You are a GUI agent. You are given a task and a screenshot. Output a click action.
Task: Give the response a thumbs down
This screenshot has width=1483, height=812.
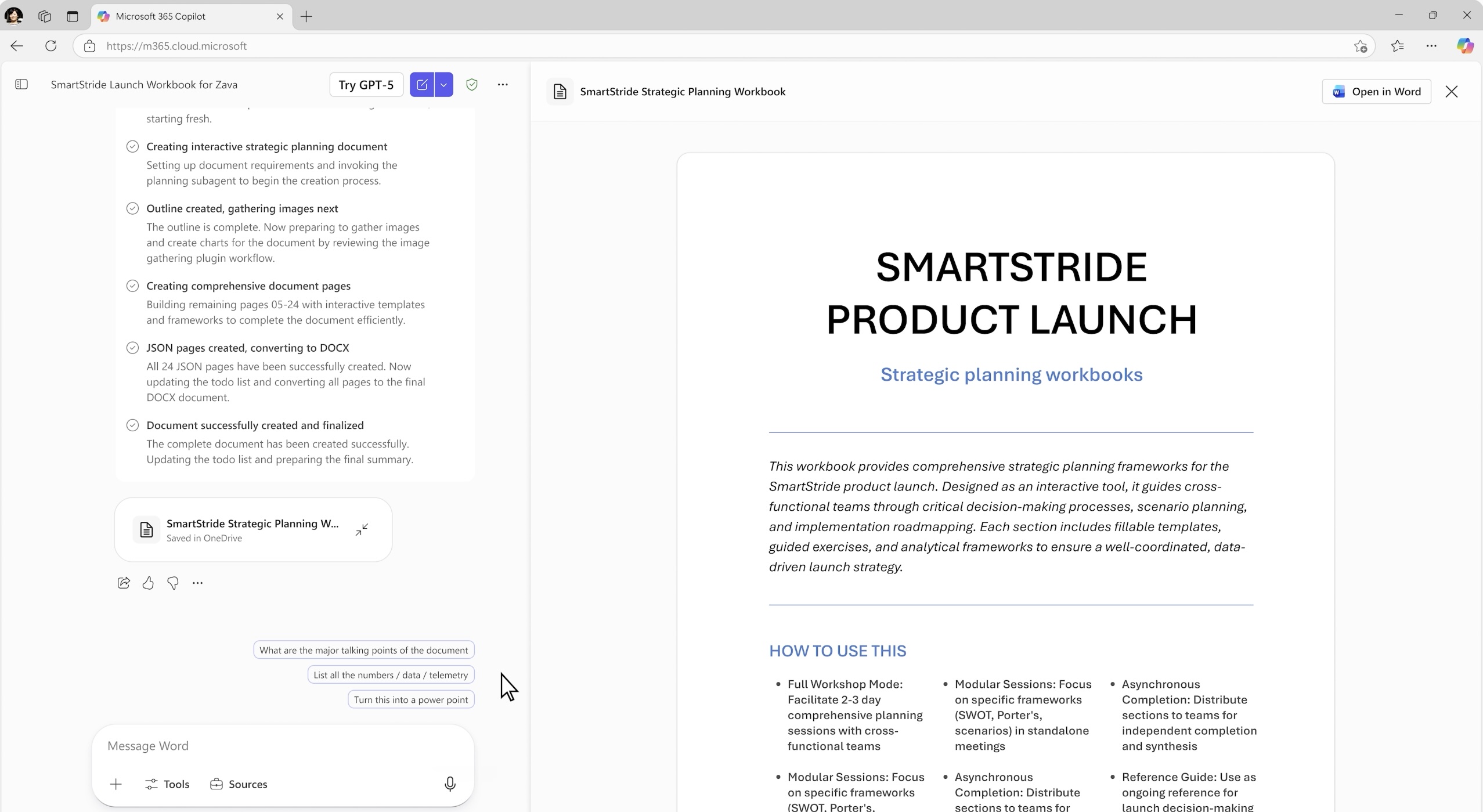173,583
